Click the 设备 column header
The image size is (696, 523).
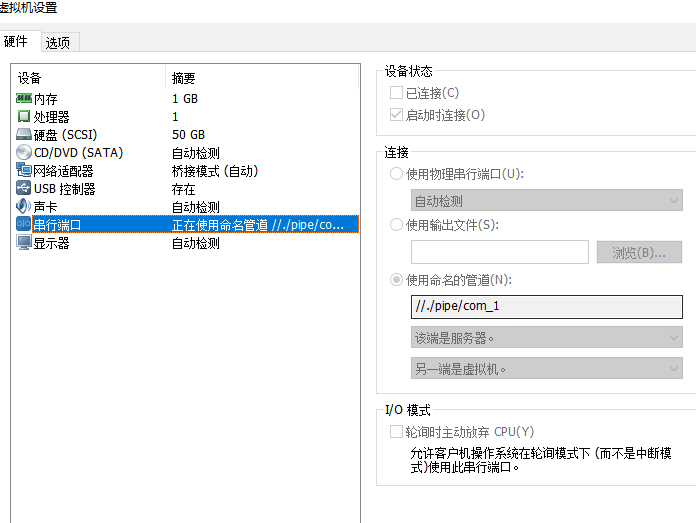(29, 78)
